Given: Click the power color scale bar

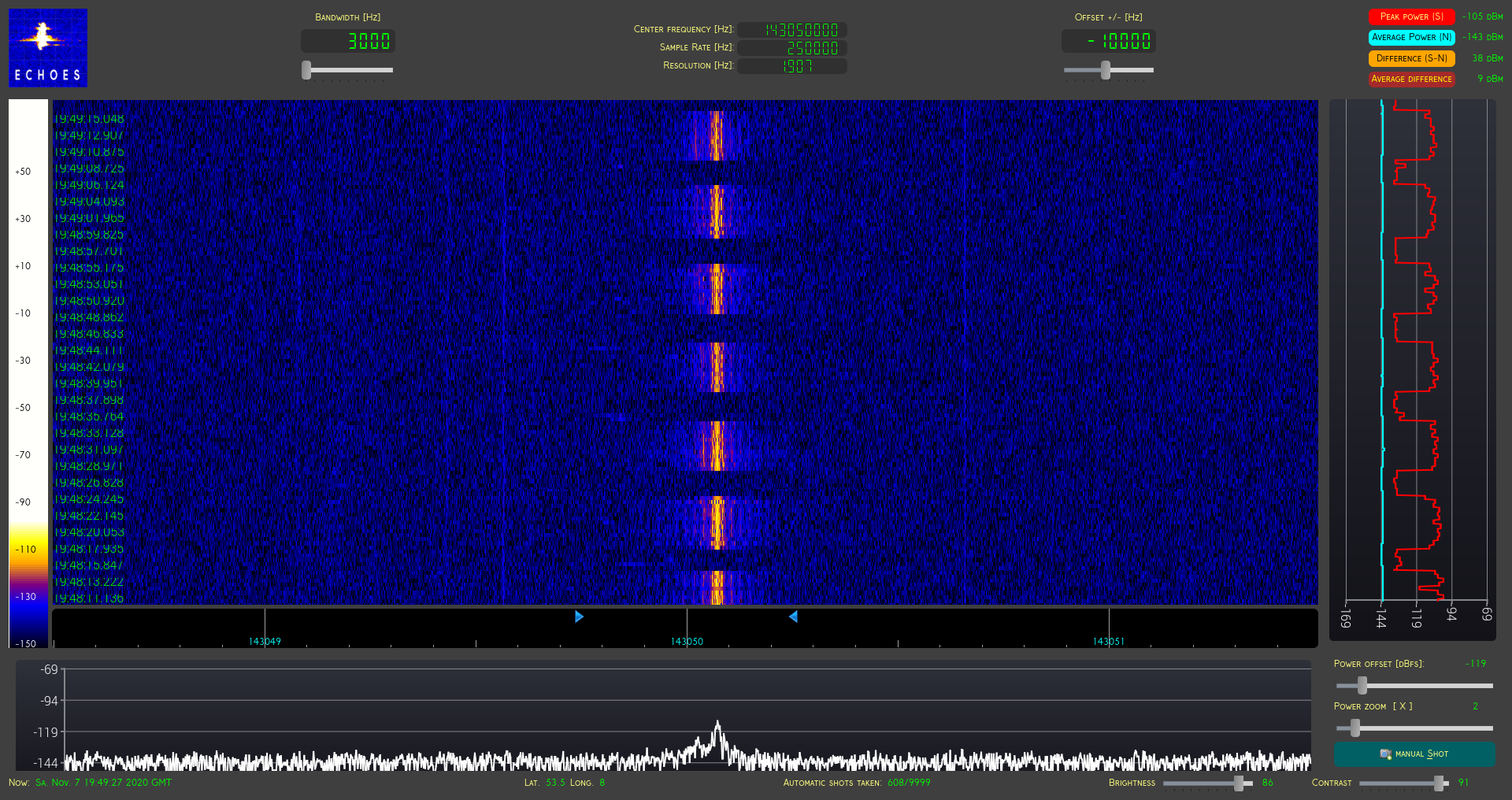Looking at the screenshot, I should [28, 373].
